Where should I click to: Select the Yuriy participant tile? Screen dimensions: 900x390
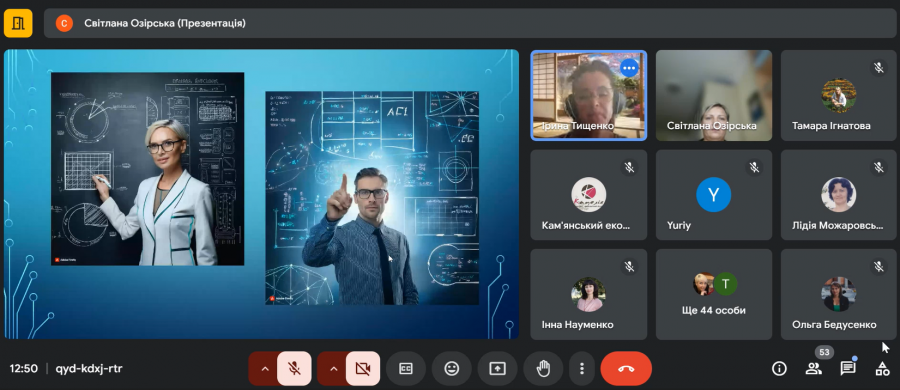714,195
